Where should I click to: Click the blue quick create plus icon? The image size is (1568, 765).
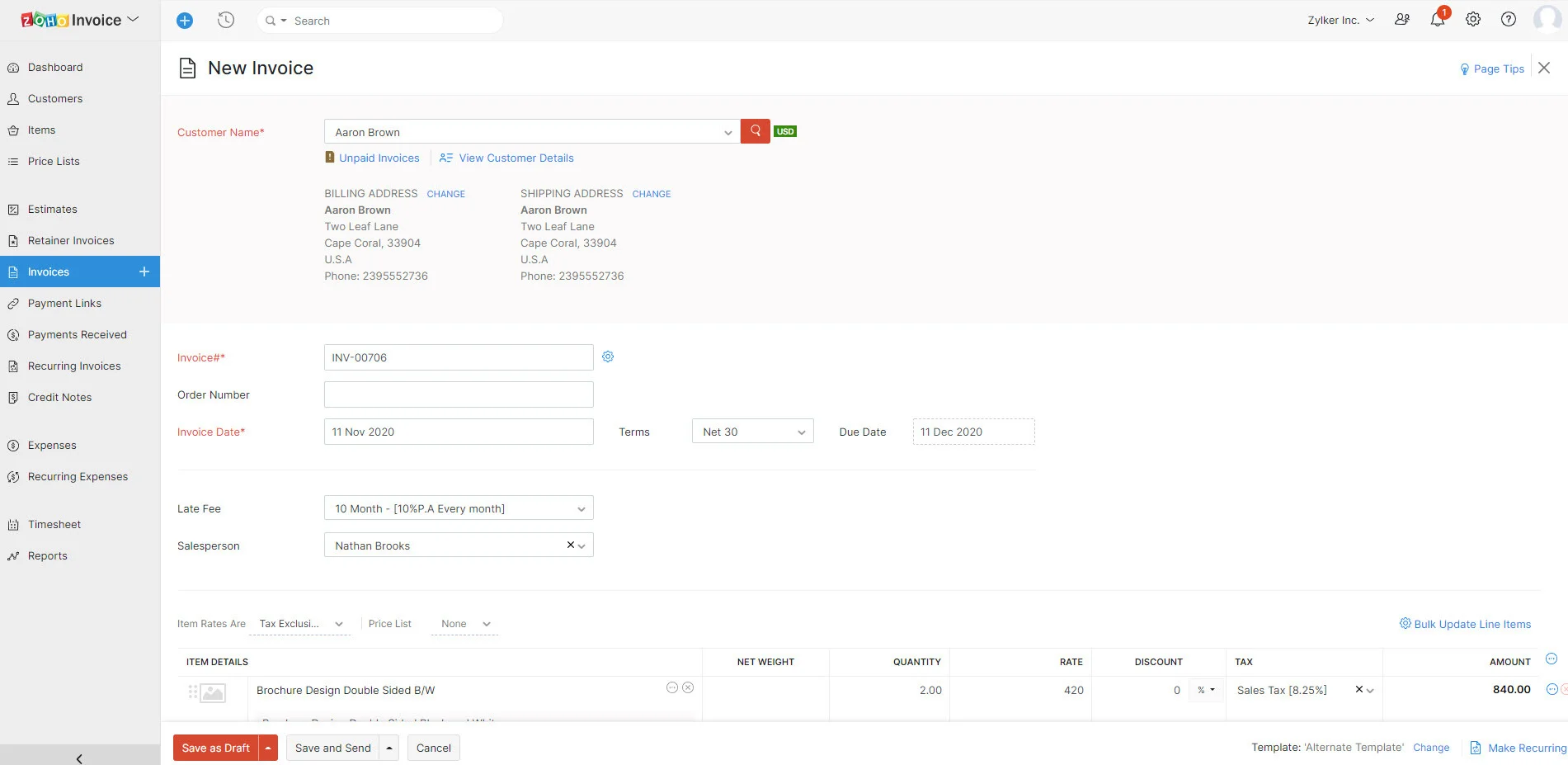pyautogui.click(x=185, y=21)
